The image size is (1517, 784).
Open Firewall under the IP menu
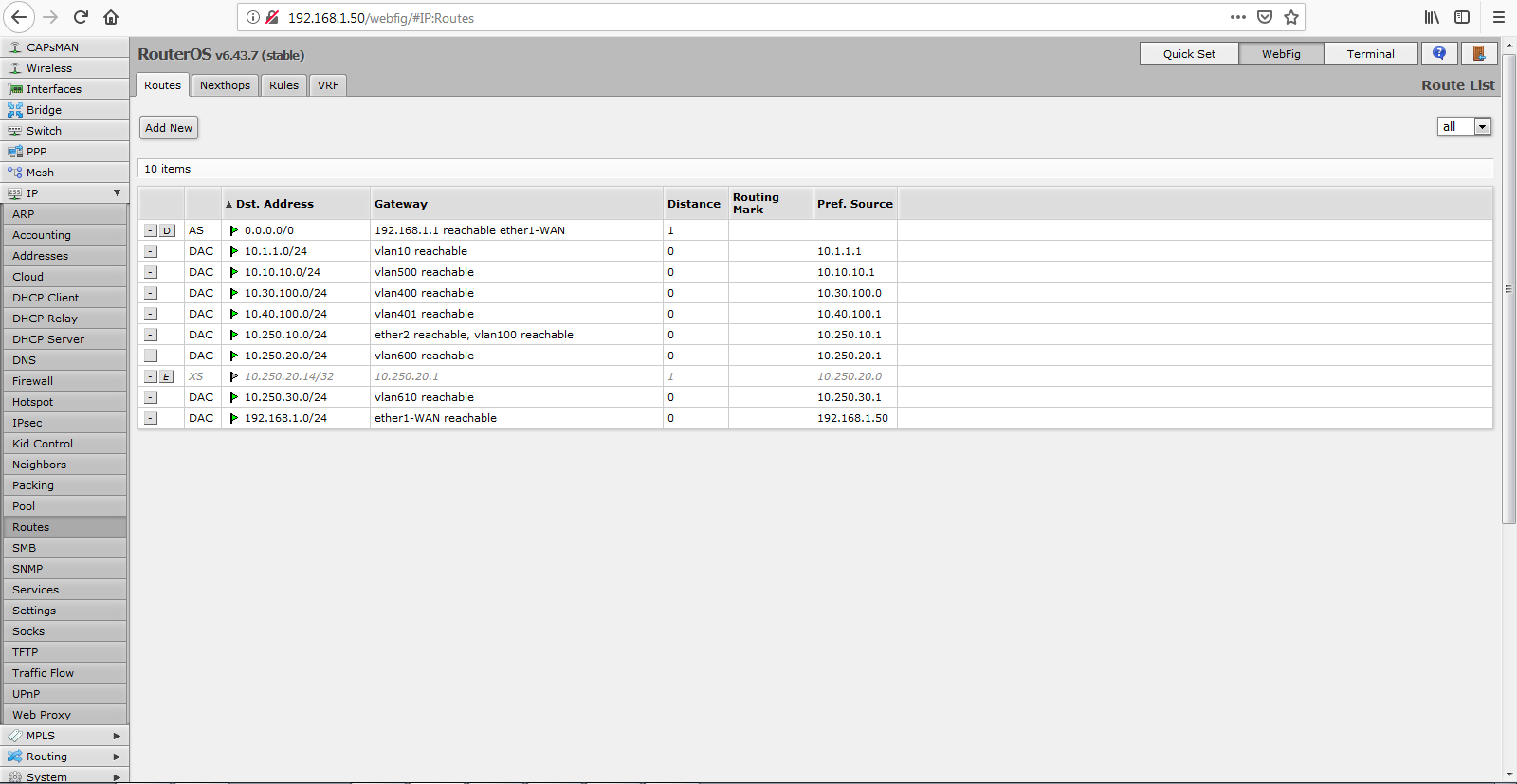tap(64, 381)
